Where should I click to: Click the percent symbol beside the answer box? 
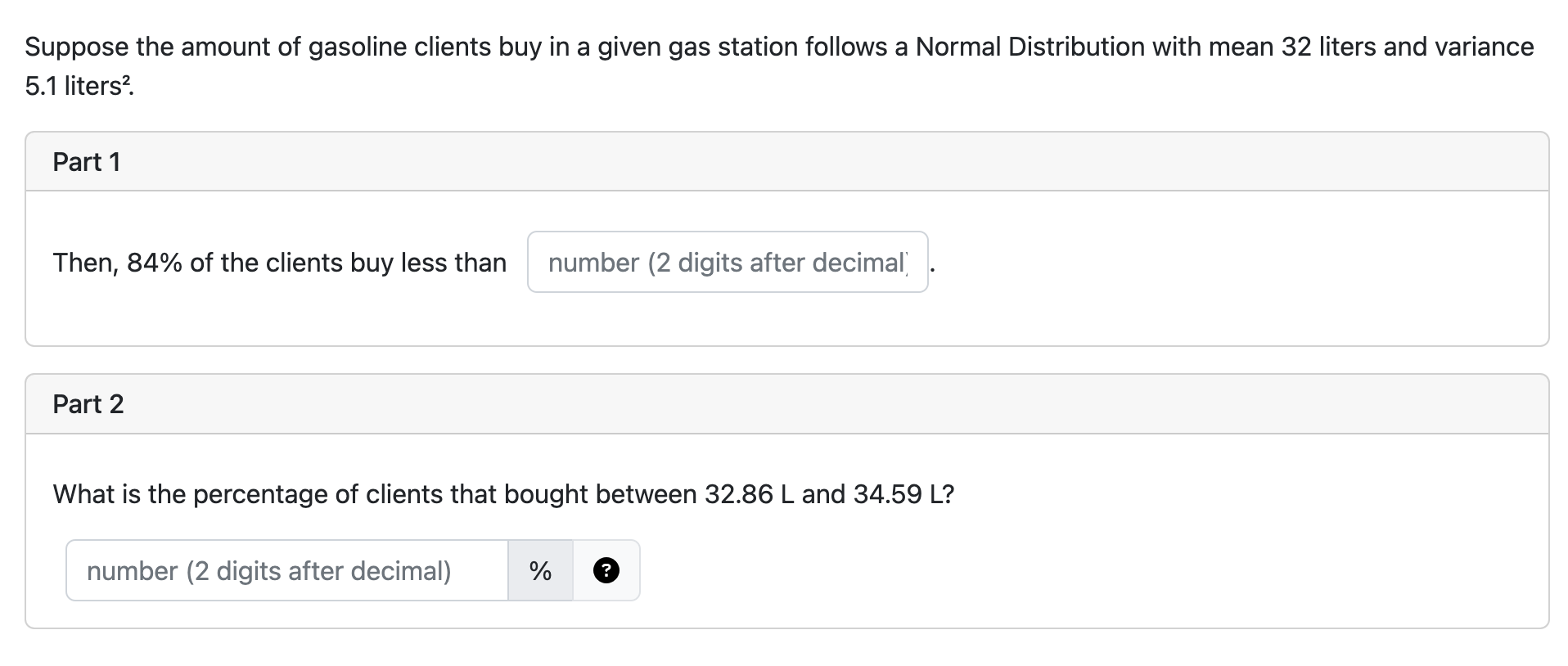[540, 569]
